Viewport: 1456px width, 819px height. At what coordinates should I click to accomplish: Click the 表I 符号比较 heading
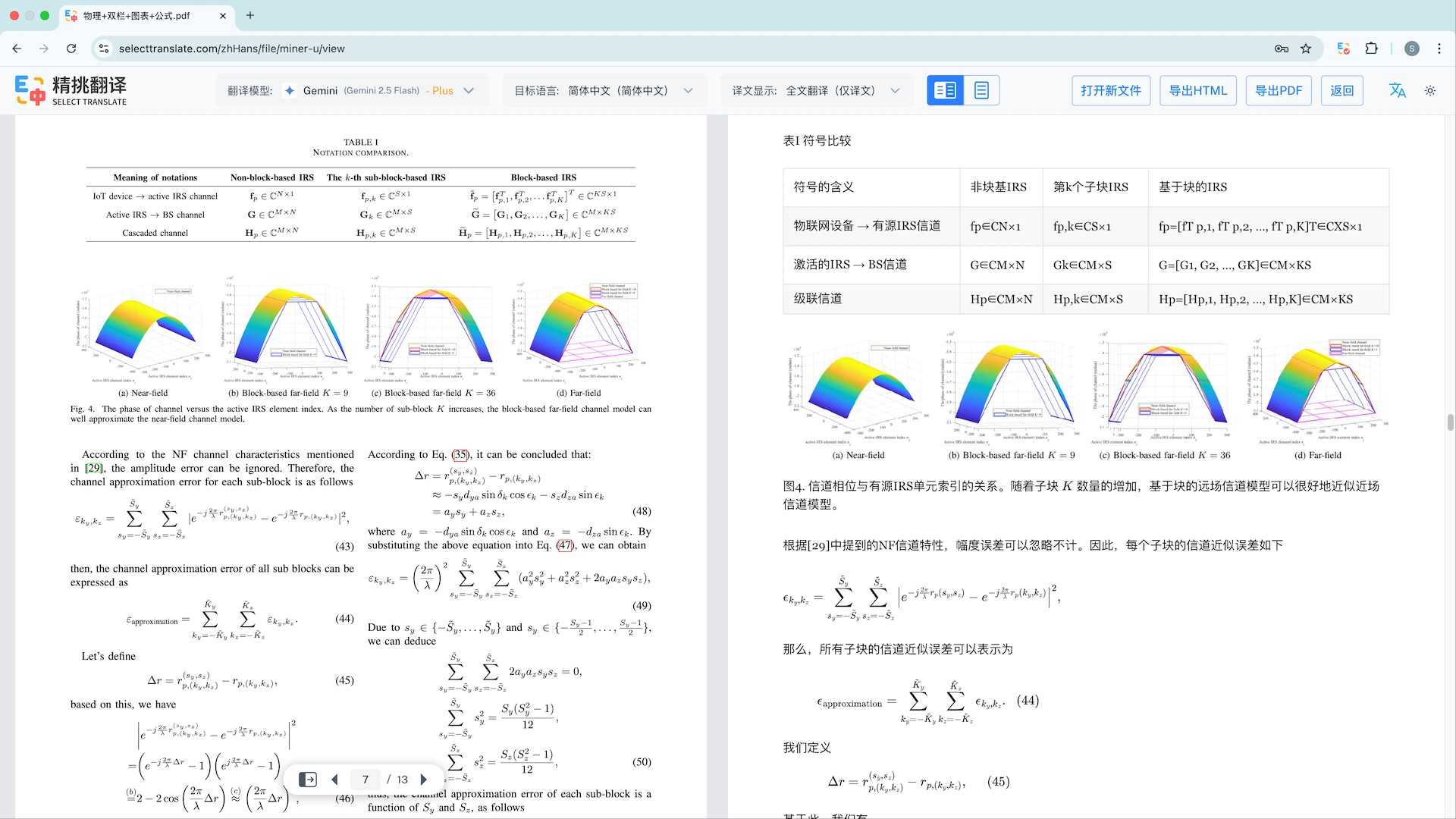click(817, 140)
